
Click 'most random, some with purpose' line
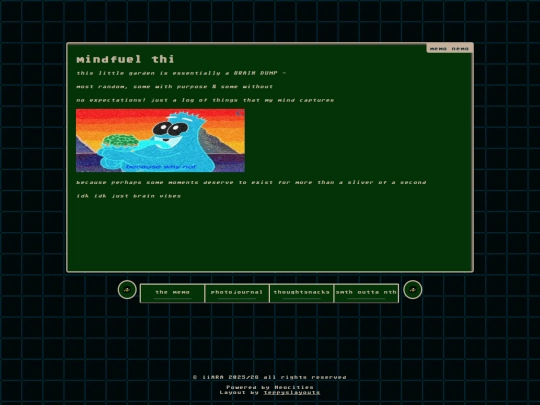(175, 86)
